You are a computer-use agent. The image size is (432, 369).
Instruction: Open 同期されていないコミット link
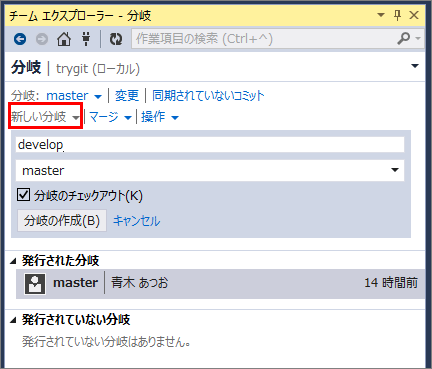pyautogui.click(x=208, y=96)
